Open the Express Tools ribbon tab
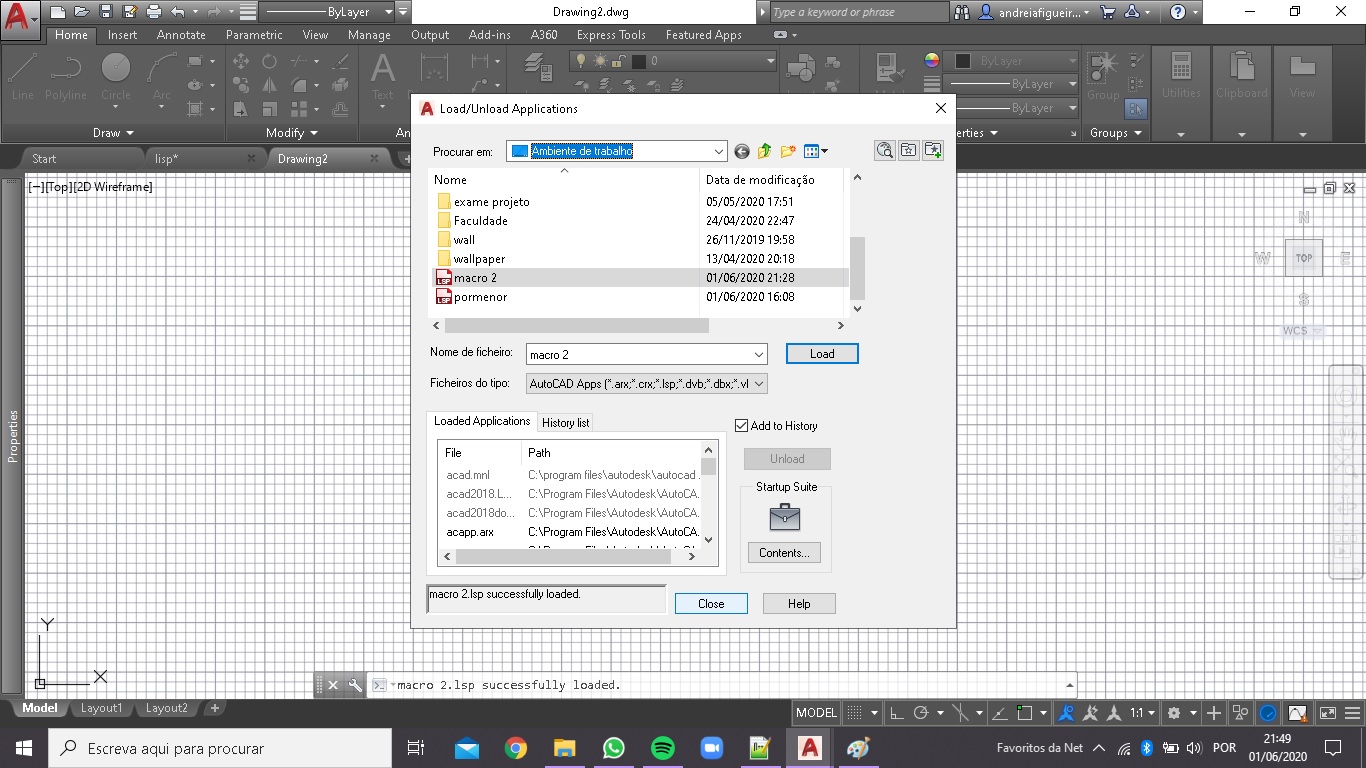The image size is (1366, 768). [611, 34]
